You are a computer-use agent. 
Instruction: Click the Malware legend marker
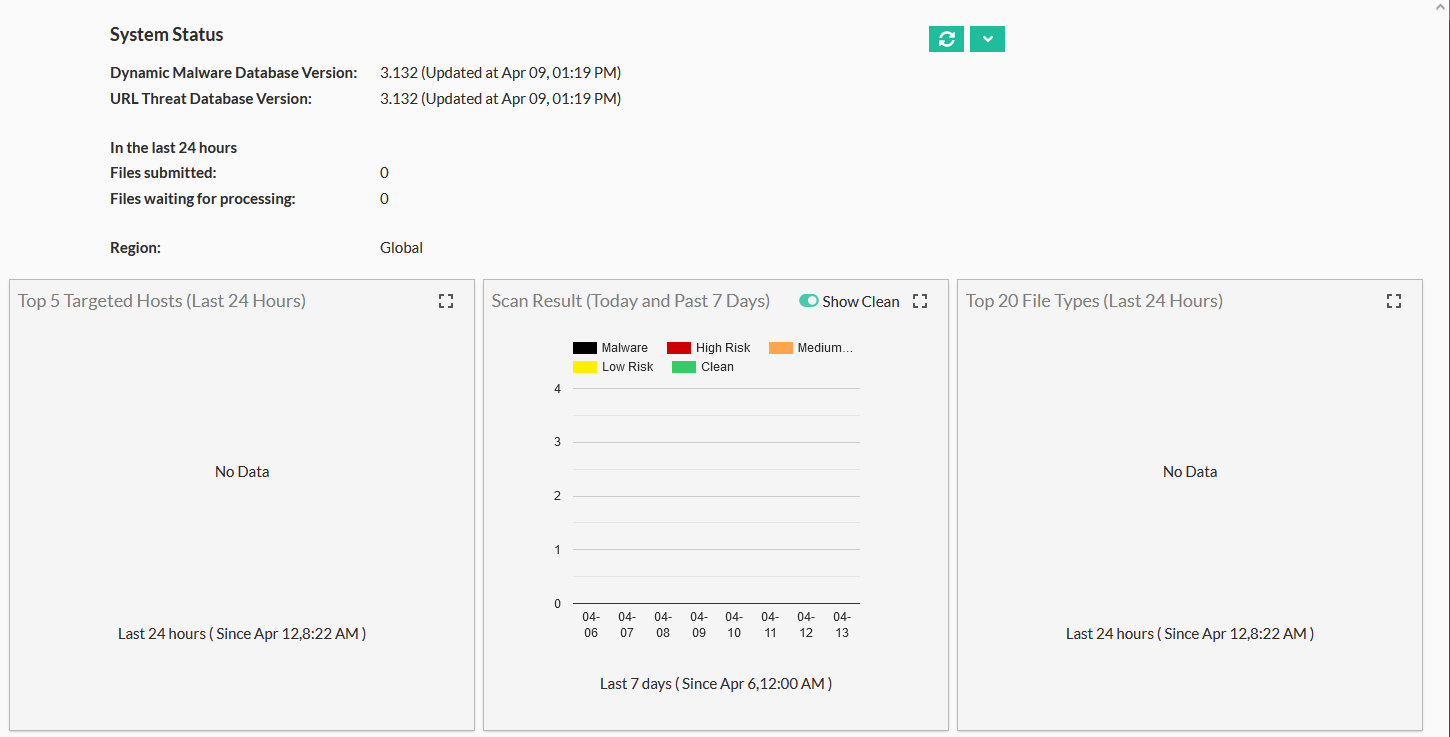click(584, 347)
